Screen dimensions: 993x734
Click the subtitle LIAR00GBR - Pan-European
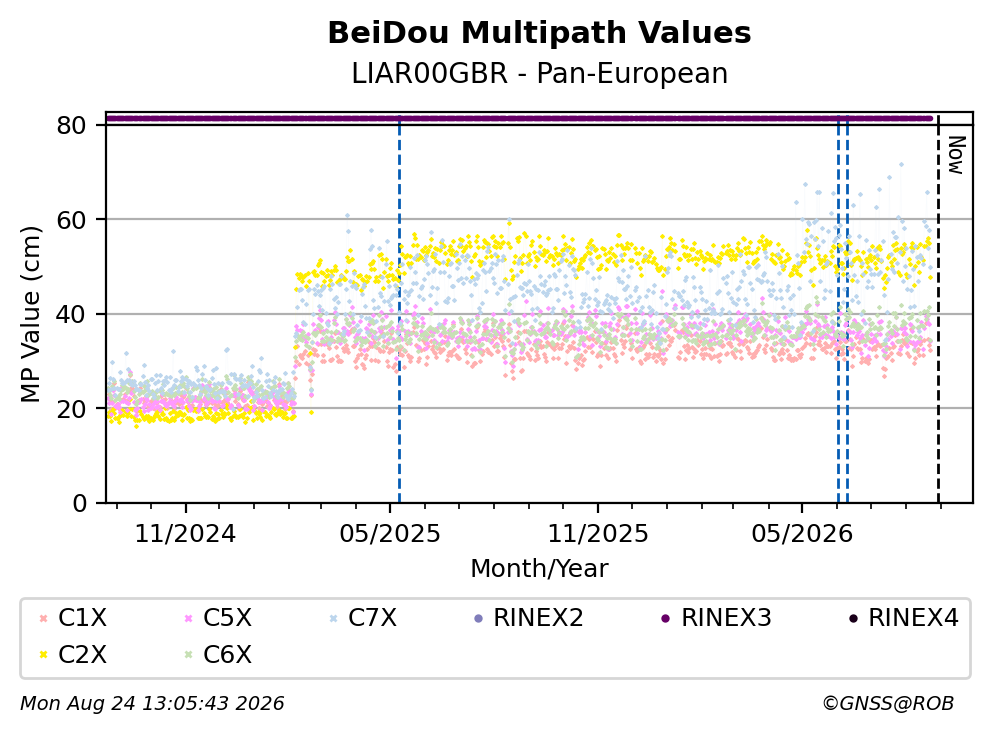[x=540, y=73]
